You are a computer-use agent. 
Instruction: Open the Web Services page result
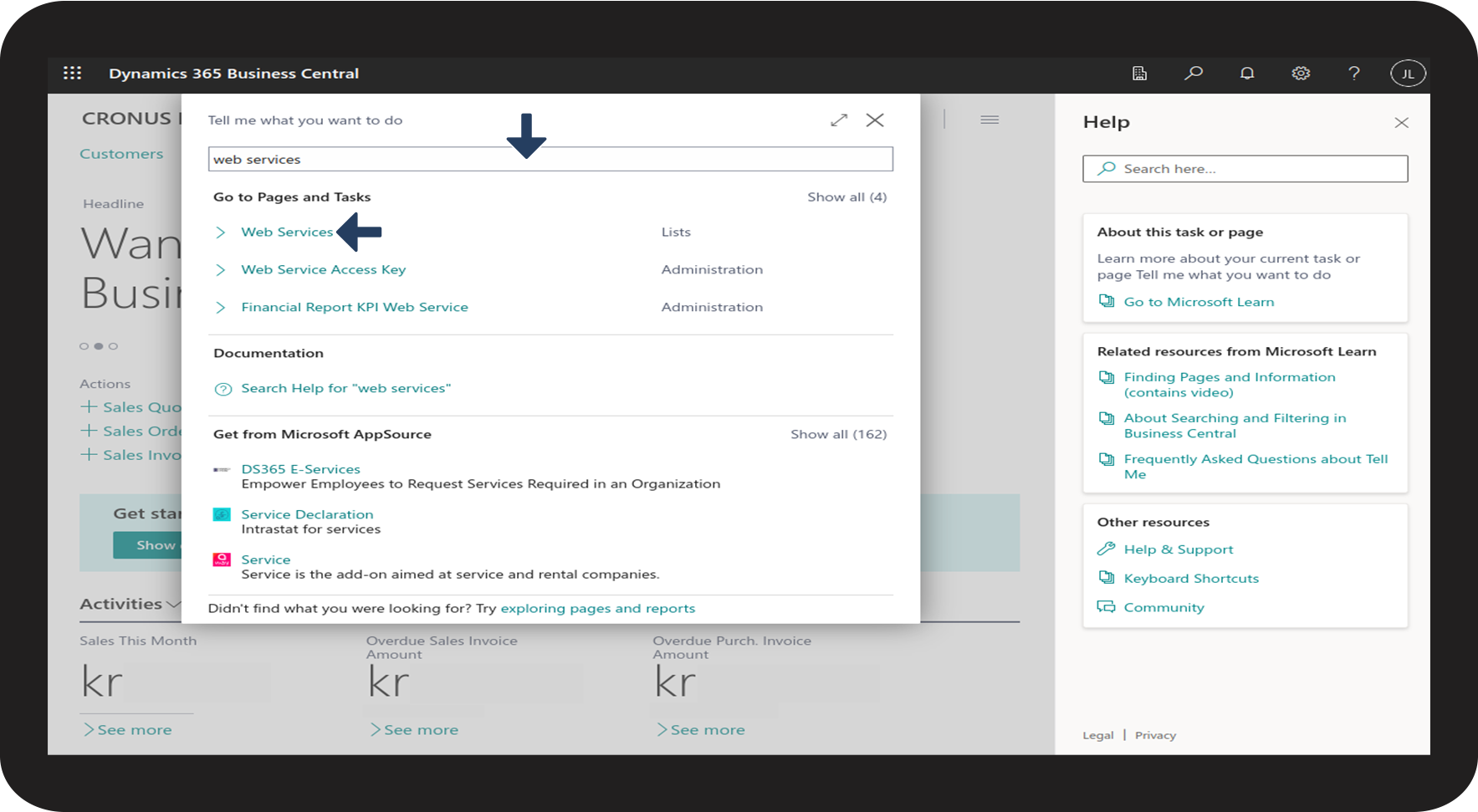287,232
